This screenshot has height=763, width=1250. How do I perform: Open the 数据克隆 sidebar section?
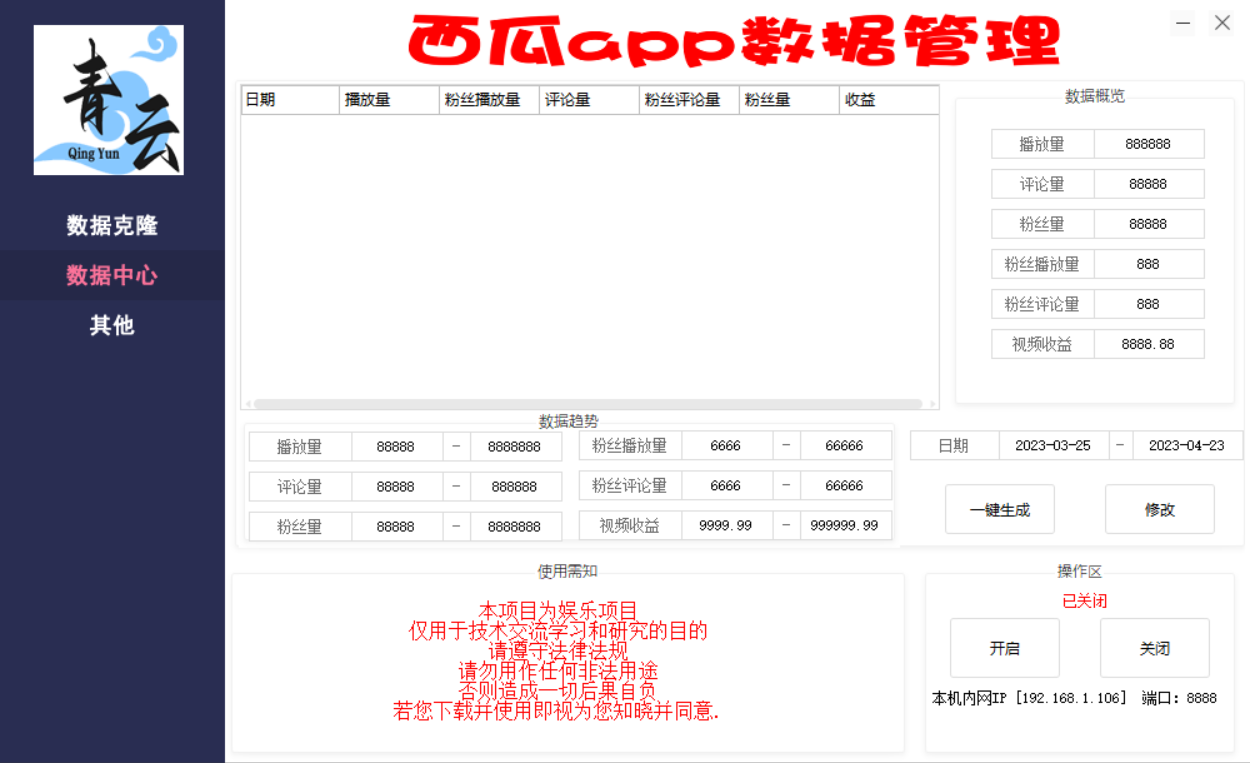[112, 225]
